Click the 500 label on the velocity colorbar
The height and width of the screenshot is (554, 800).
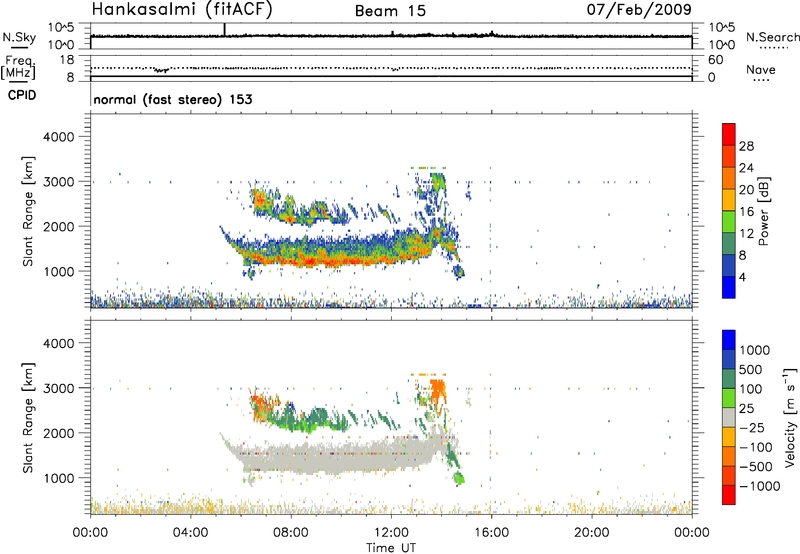(x=751, y=369)
